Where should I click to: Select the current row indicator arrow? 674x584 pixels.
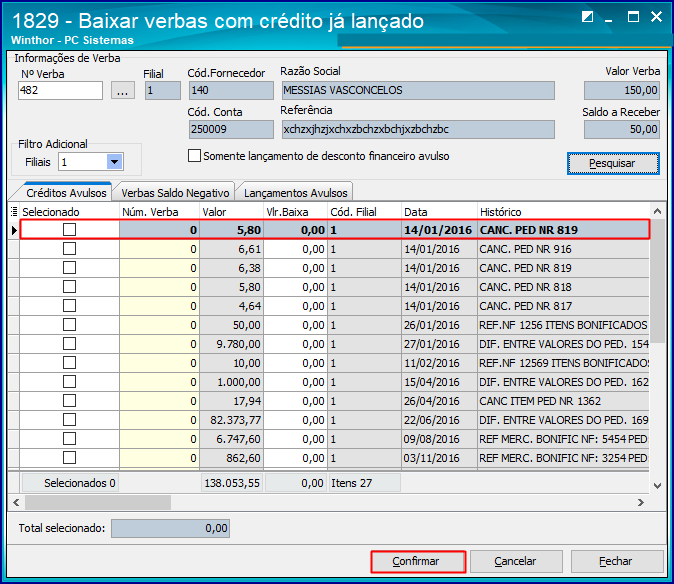(14, 230)
